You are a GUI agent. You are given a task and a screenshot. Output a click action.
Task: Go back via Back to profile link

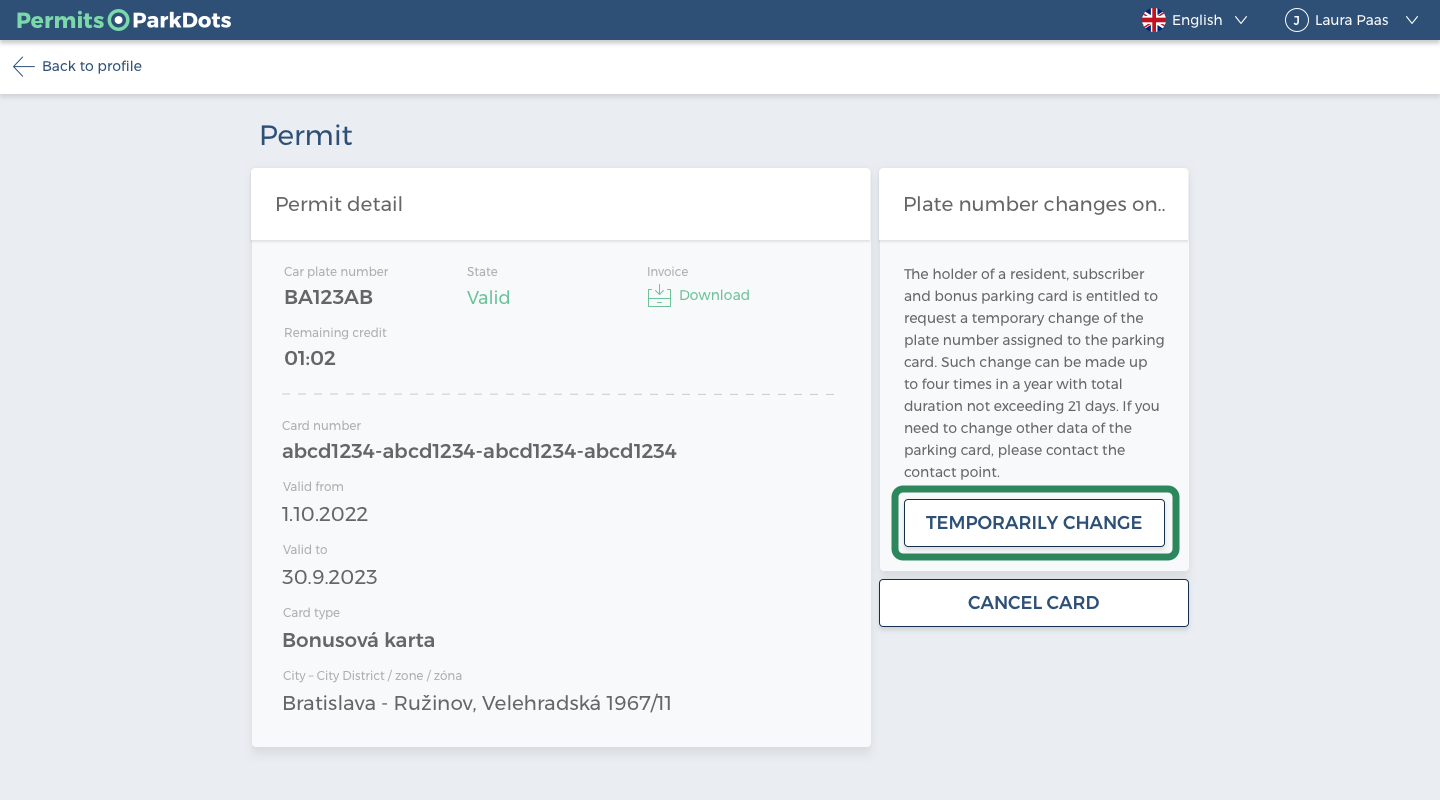click(92, 66)
